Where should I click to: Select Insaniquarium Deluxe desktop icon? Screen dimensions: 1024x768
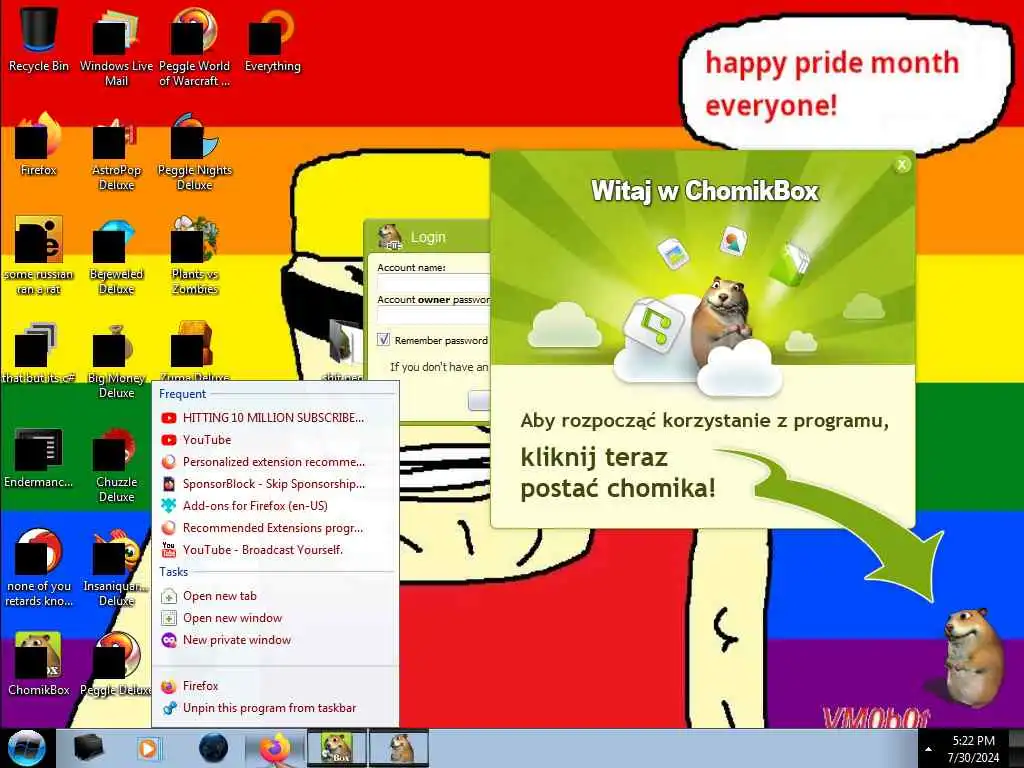116,568
